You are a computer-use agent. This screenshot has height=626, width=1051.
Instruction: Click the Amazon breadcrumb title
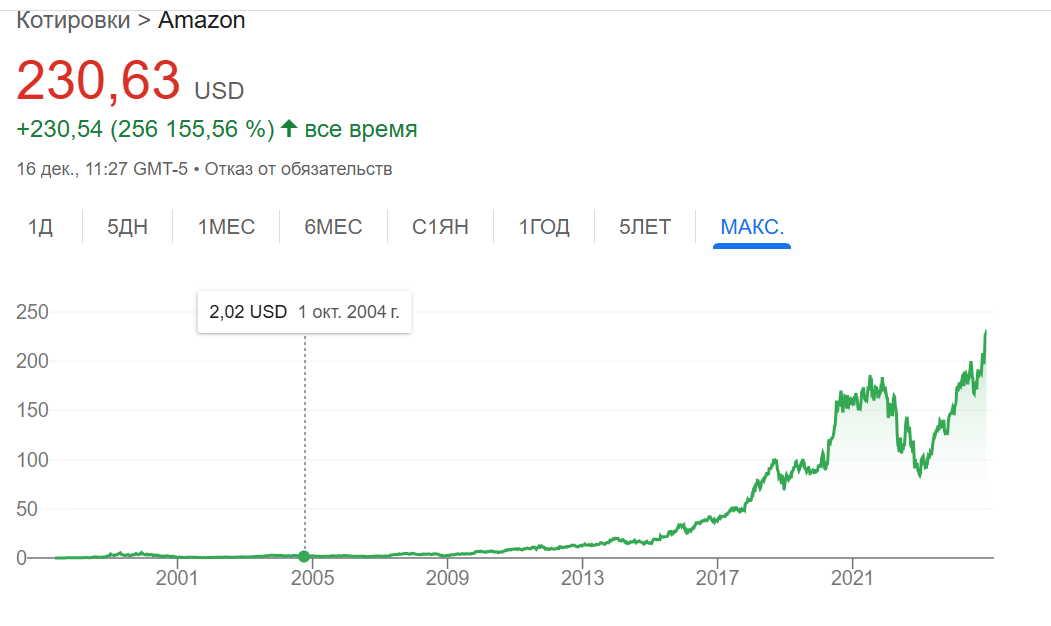tap(201, 20)
